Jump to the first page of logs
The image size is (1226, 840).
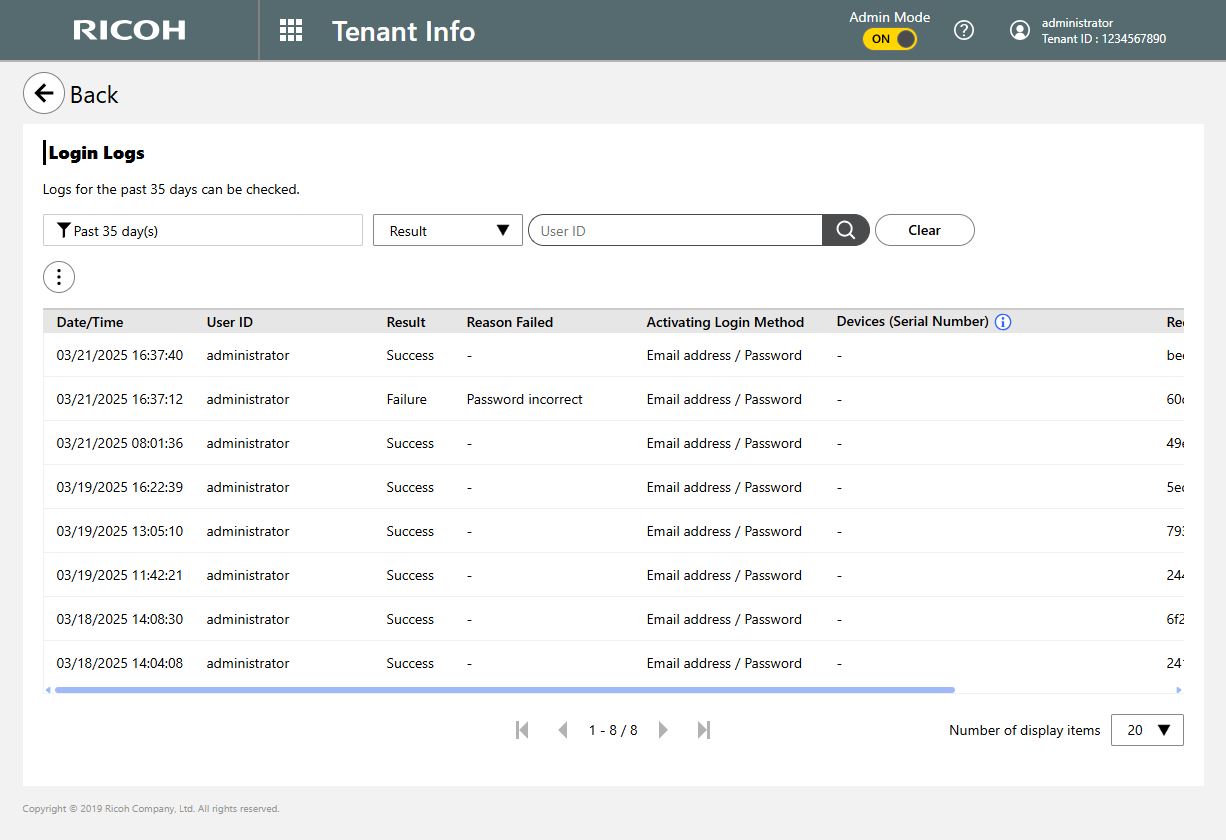(522, 730)
